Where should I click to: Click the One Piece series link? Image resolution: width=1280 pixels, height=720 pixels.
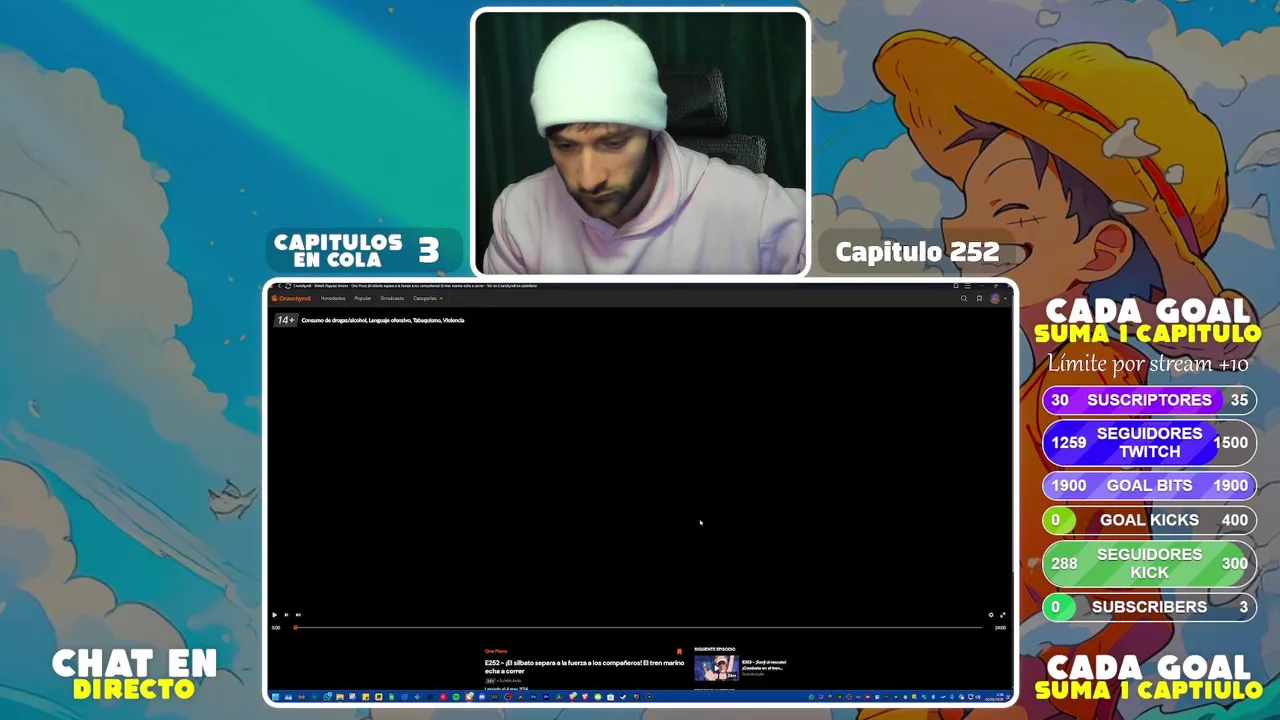tap(496, 651)
